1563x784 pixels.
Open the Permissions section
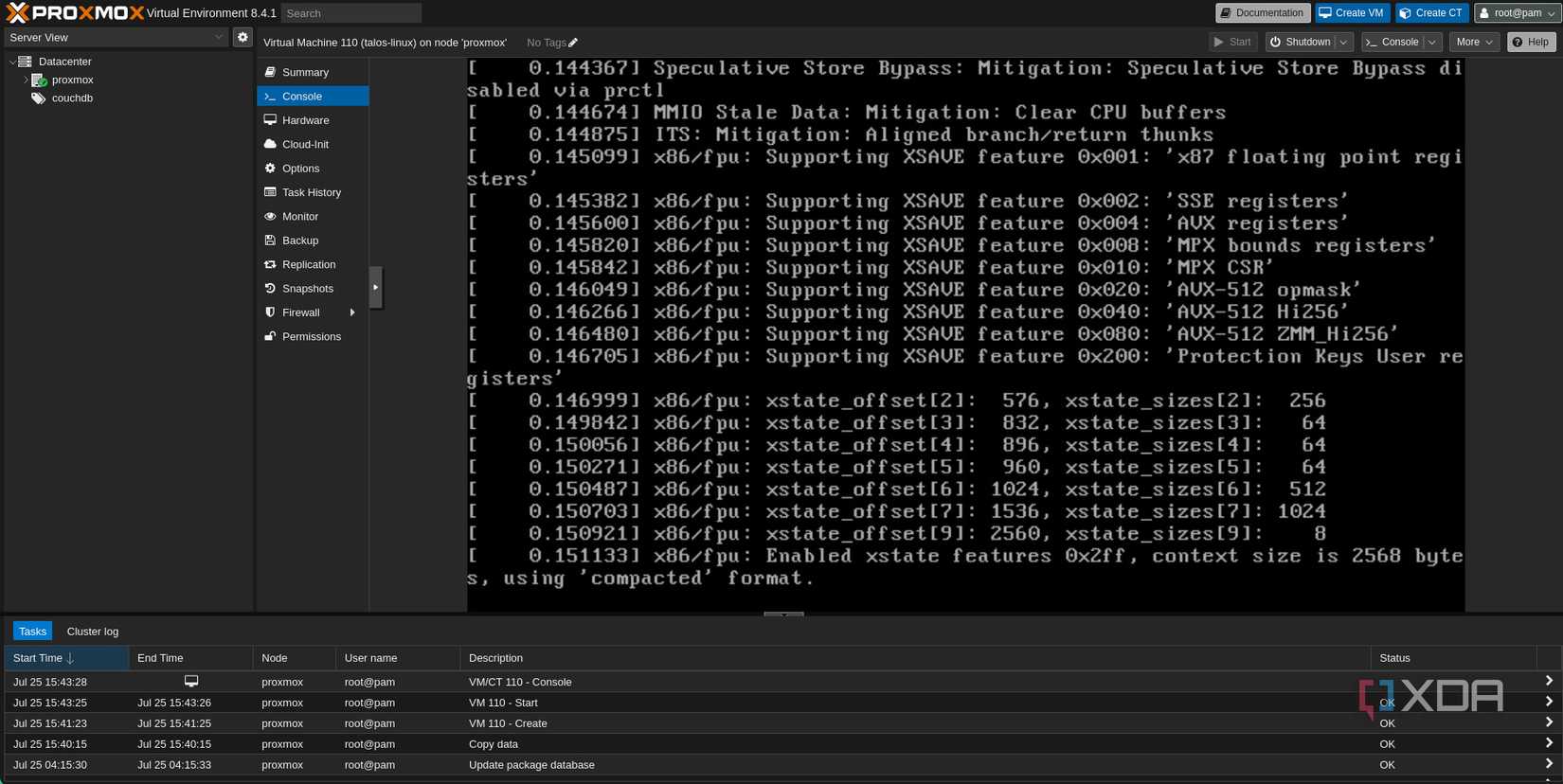point(313,337)
